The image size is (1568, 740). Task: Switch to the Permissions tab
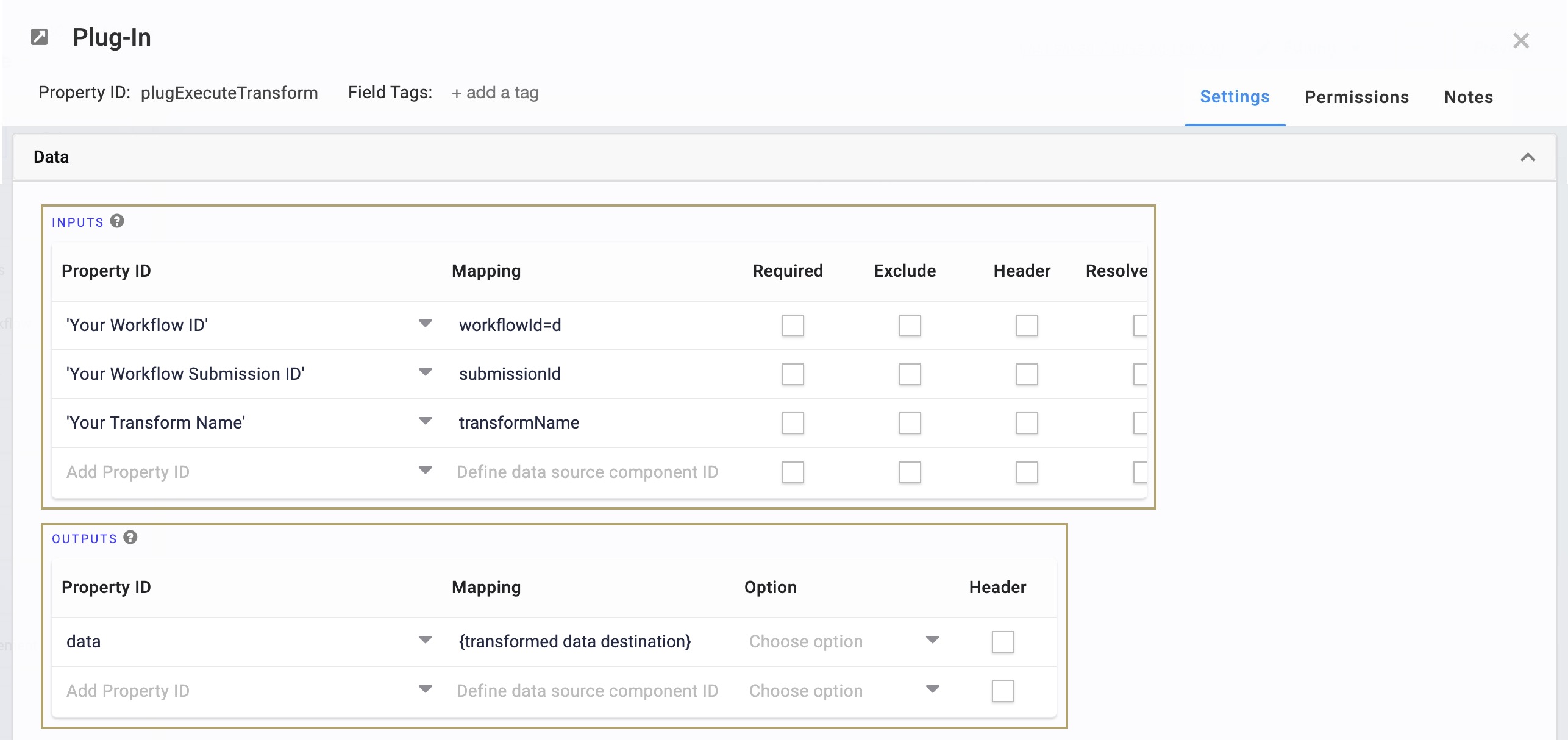tap(1356, 97)
